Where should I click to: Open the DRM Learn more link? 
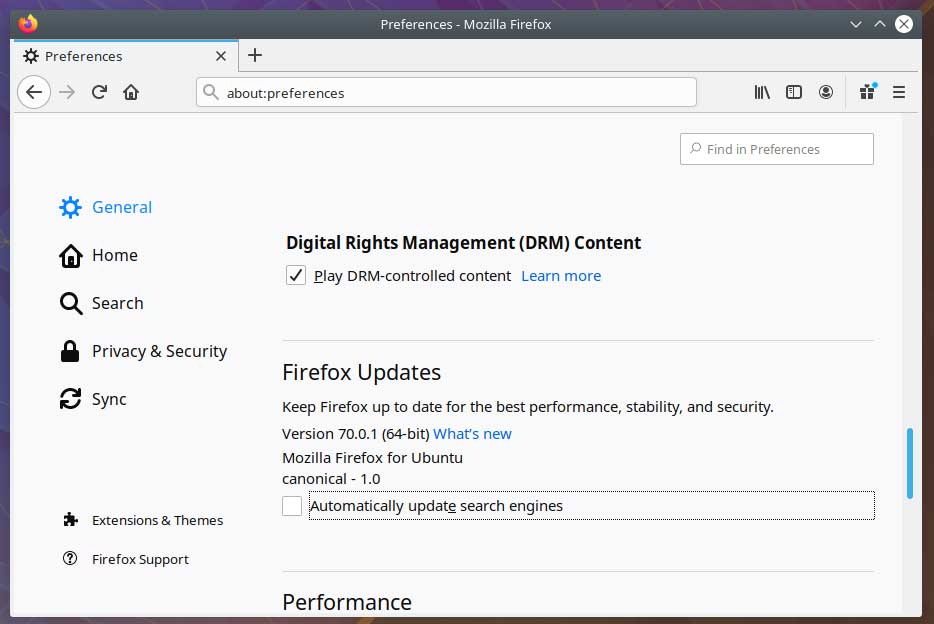coord(561,276)
